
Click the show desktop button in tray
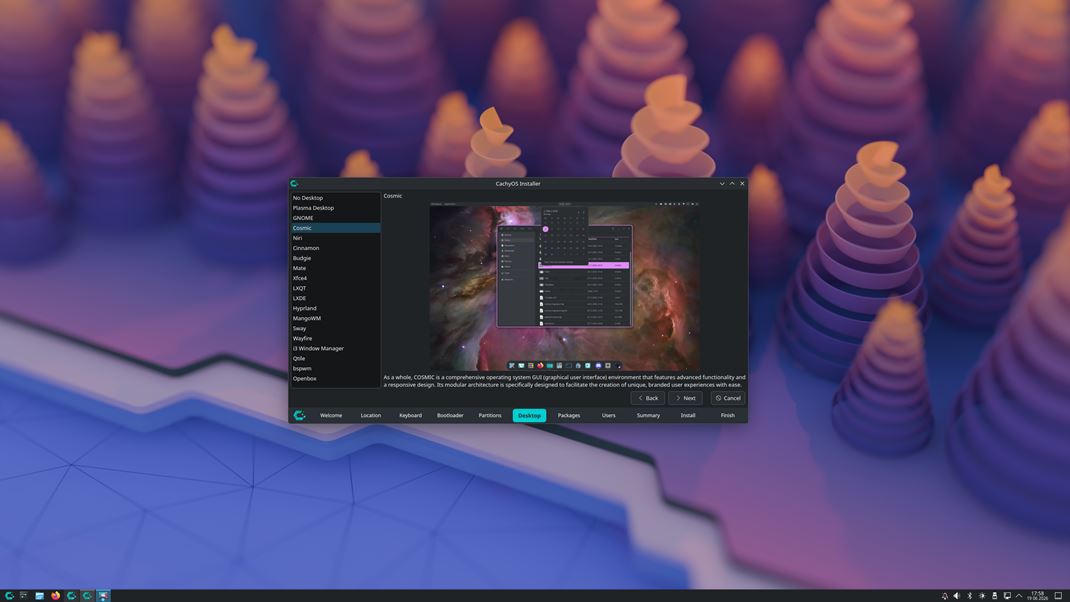tap(1058, 596)
